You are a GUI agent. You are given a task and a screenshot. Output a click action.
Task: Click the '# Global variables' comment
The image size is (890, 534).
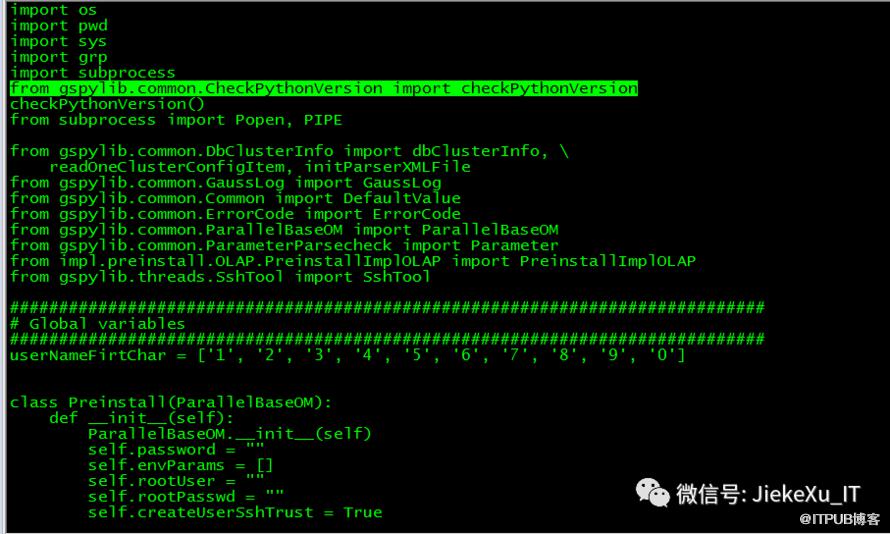pyautogui.click(x=97, y=323)
